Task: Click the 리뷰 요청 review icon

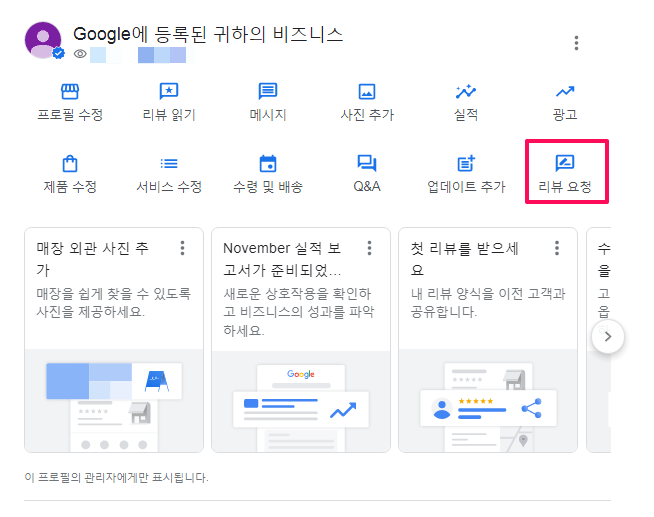Action: click(x=565, y=163)
